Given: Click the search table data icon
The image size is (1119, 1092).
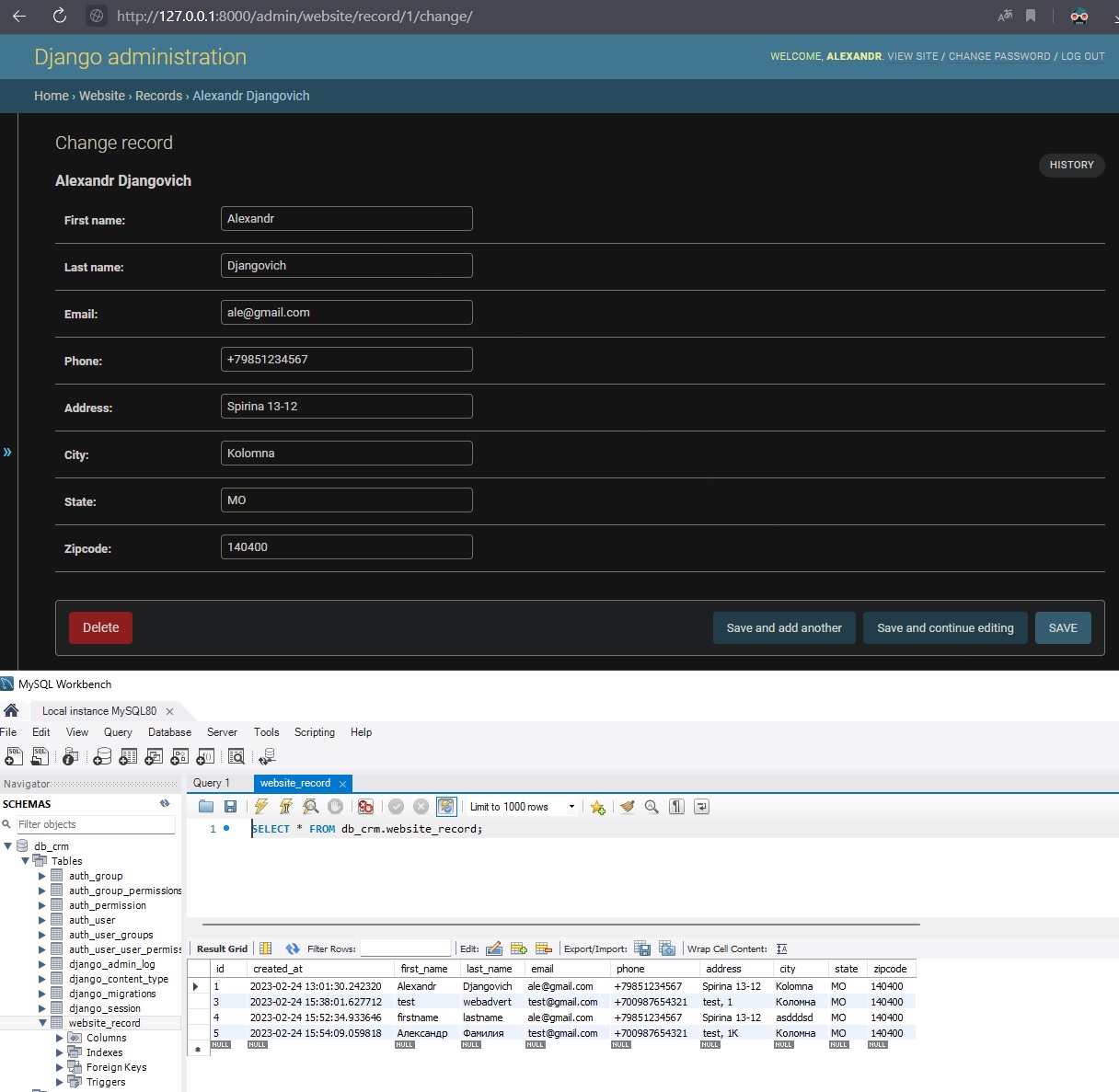Looking at the screenshot, I should [x=236, y=756].
